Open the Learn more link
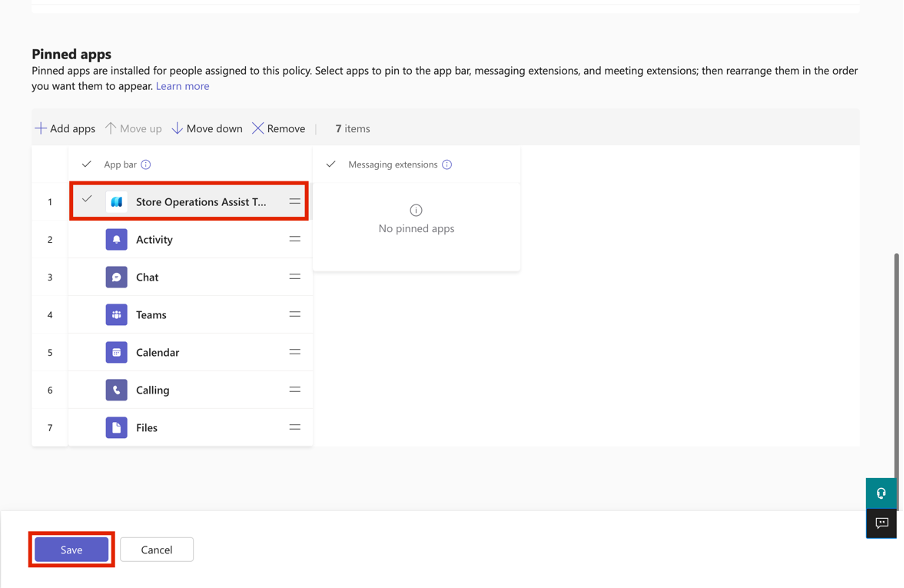Viewport: 904px width, 588px height. tap(182, 86)
